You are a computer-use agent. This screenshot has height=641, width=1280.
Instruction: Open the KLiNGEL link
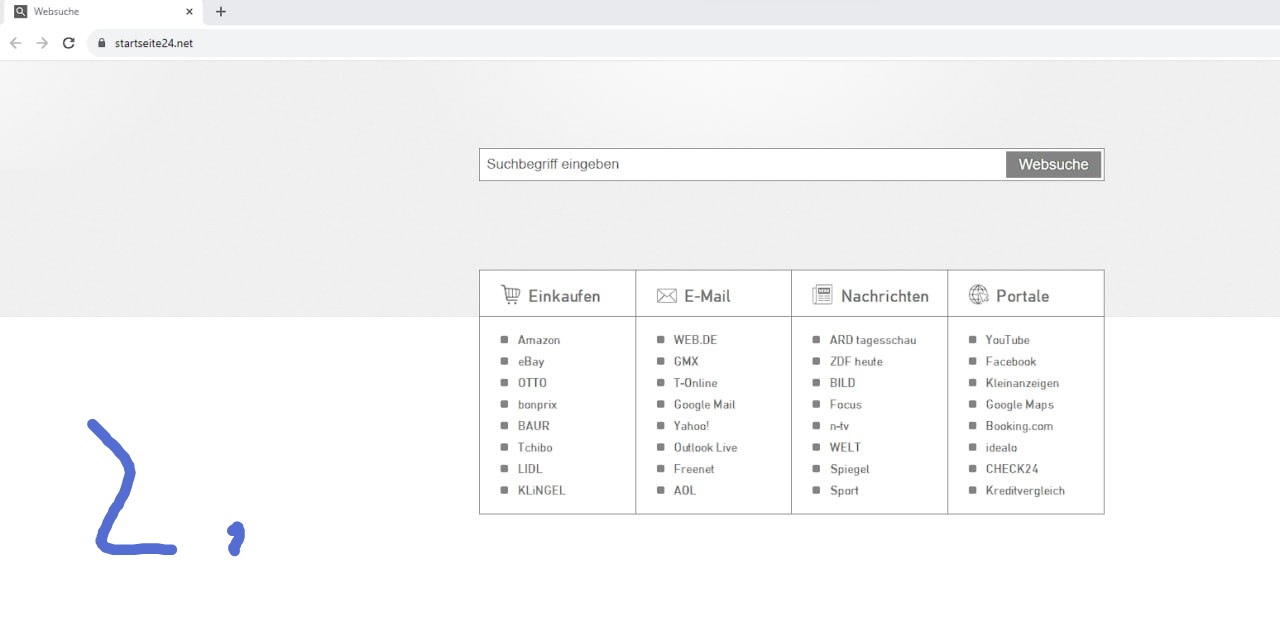coord(541,491)
